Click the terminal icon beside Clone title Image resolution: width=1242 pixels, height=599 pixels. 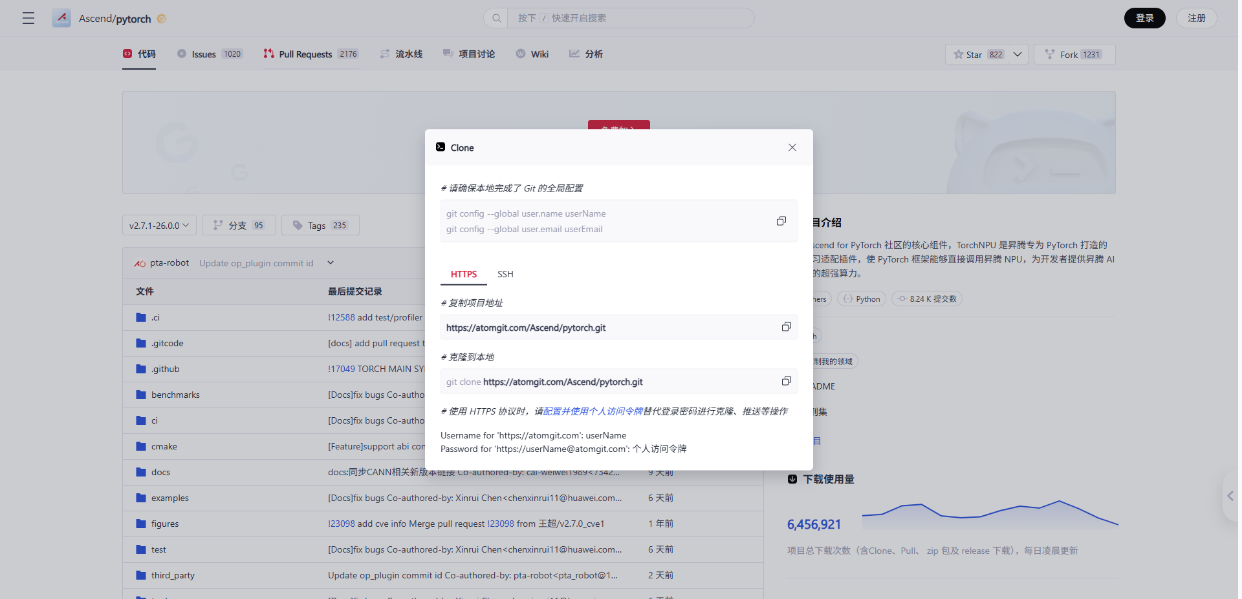point(440,147)
